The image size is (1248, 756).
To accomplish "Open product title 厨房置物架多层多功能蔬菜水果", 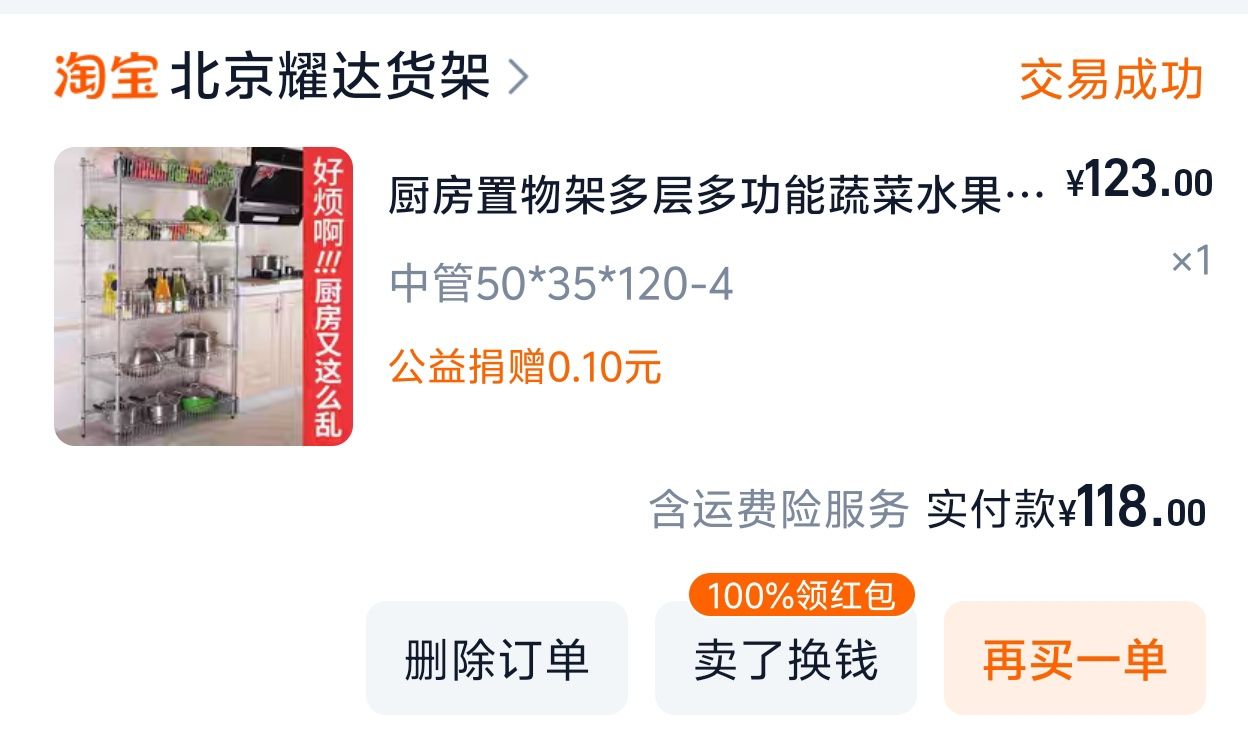I will [695, 195].
